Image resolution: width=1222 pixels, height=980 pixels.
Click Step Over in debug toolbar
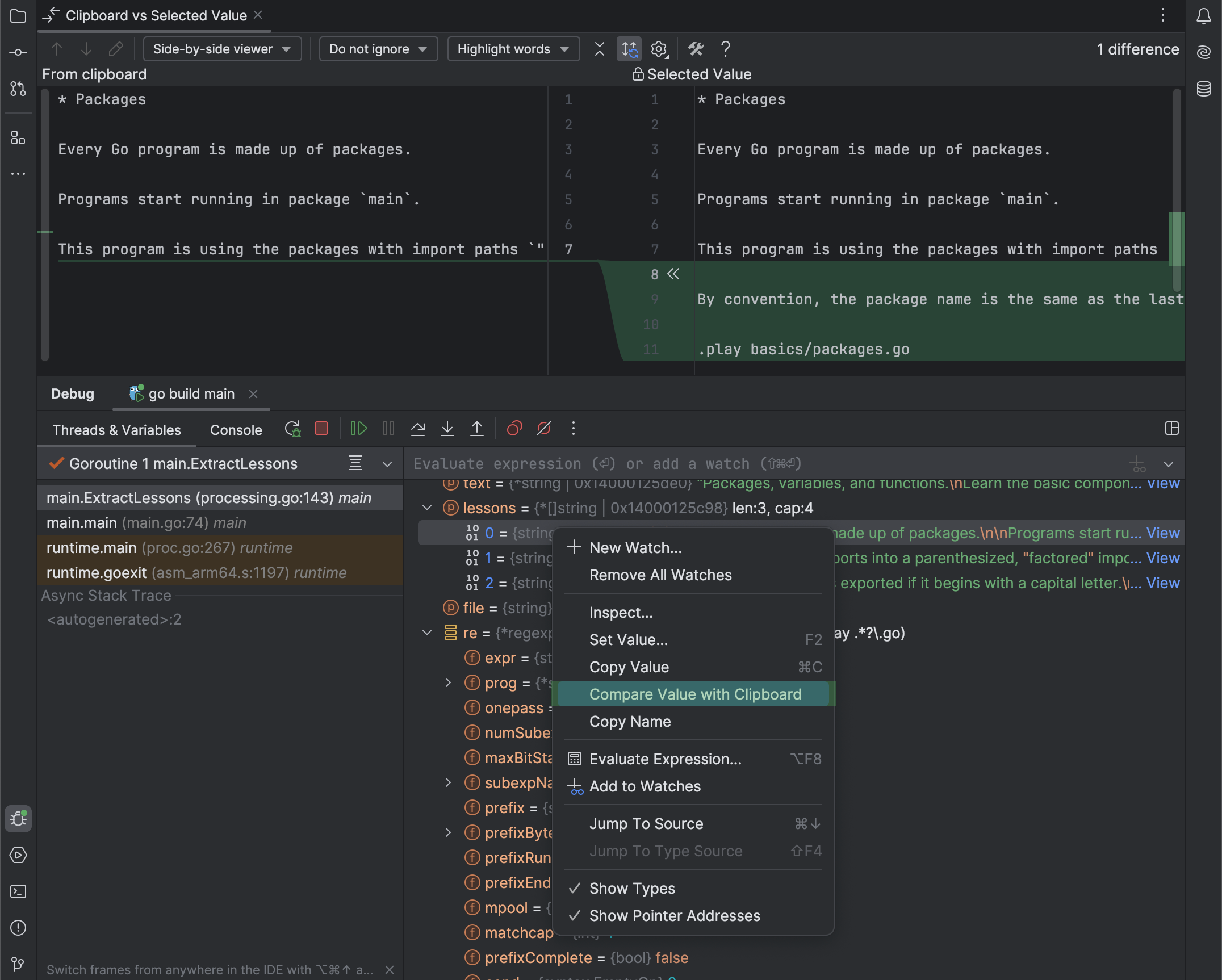pyautogui.click(x=418, y=428)
